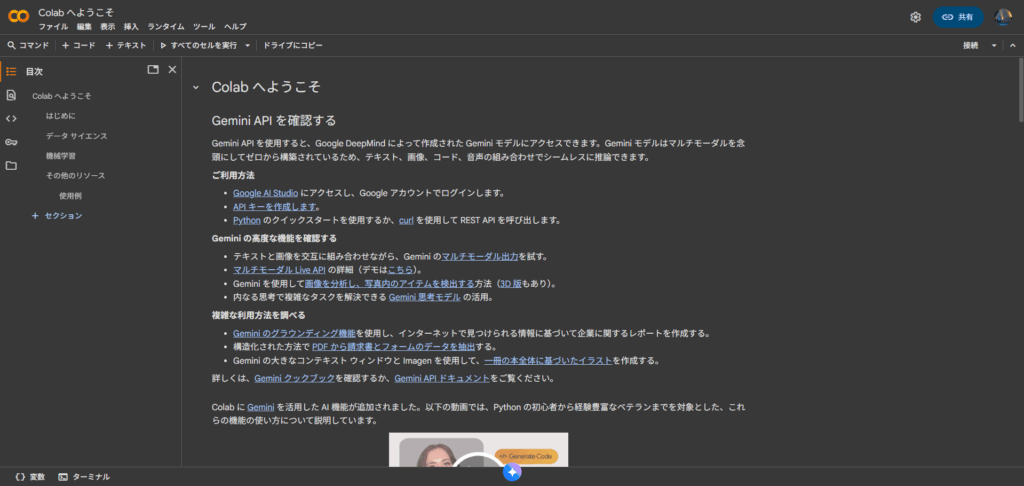Collapse the header using the up chevron
This screenshot has width=1024, height=486.
click(x=1012, y=45)
